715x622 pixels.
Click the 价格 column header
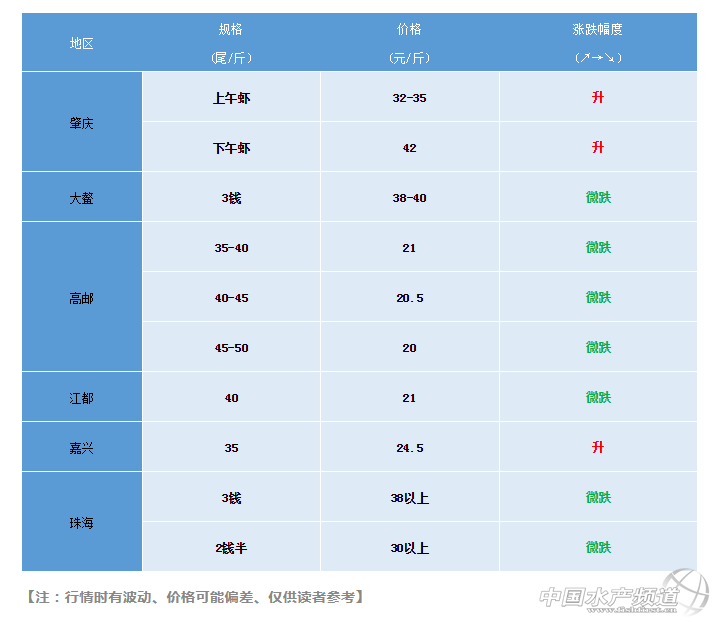[409, 43]
